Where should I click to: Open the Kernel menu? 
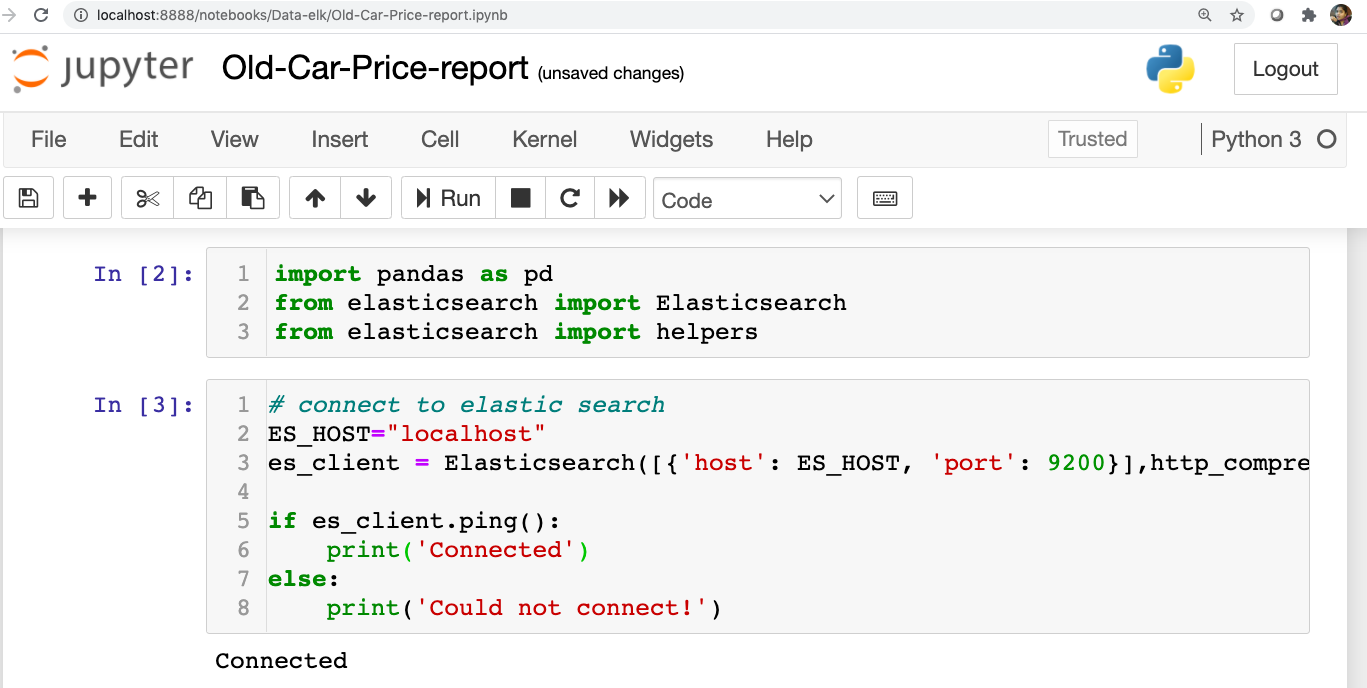click(545, 139)
